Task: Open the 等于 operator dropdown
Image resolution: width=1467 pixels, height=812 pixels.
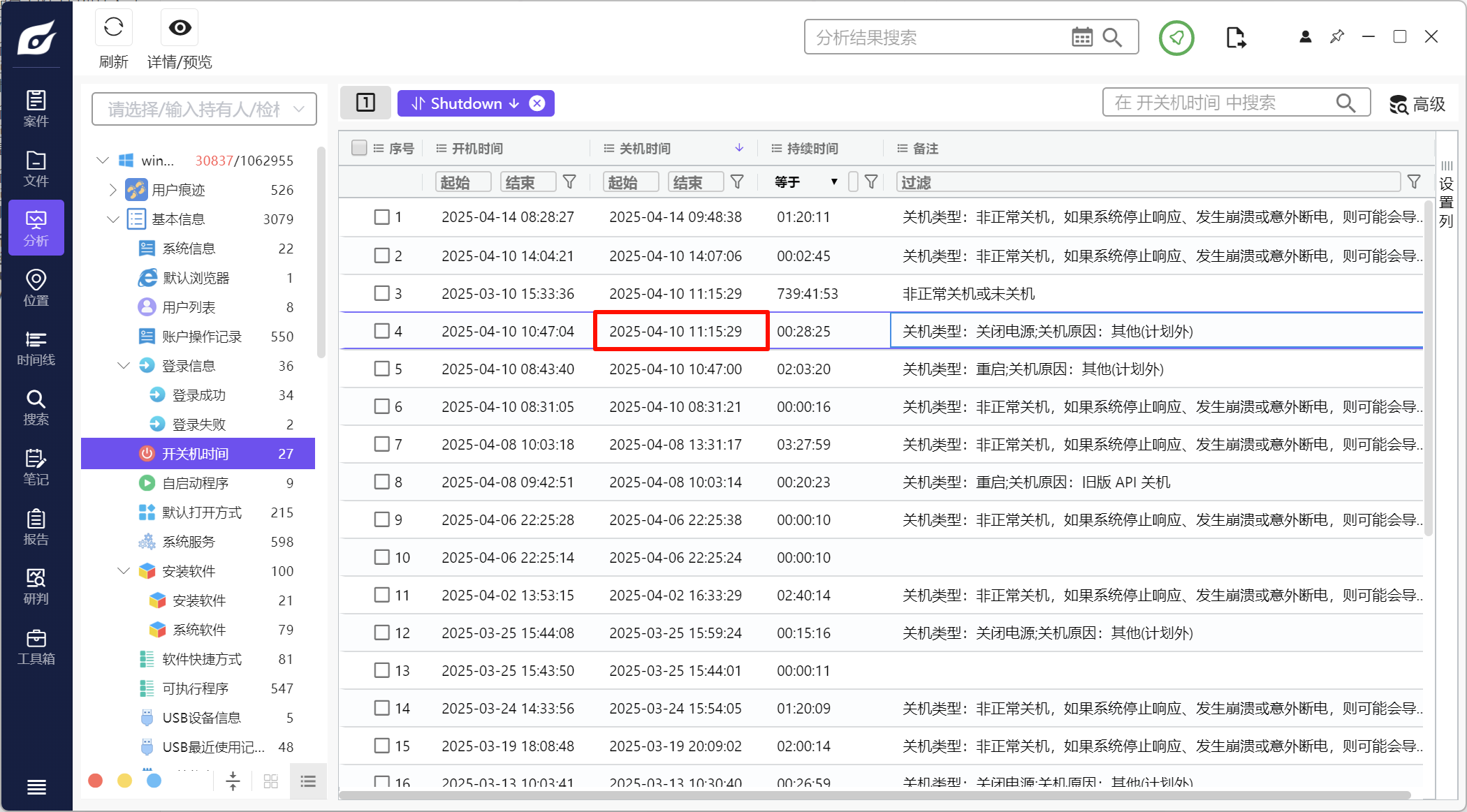Action: (806, 182)
